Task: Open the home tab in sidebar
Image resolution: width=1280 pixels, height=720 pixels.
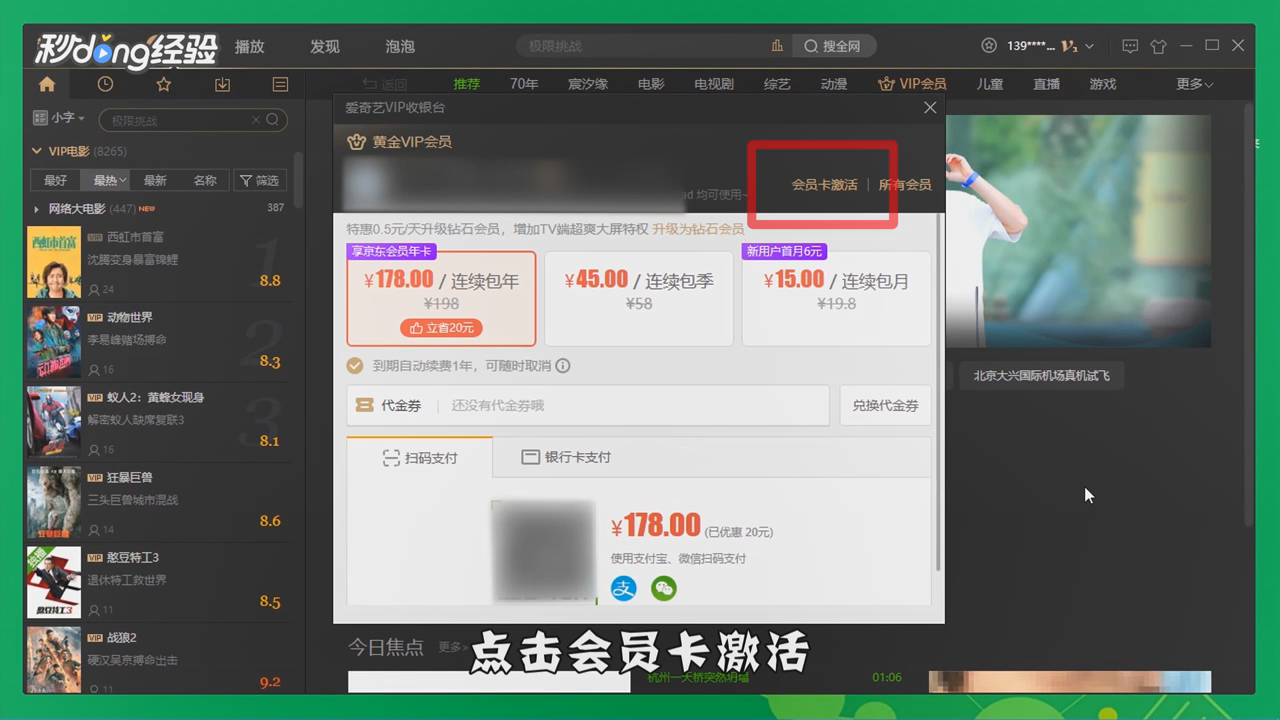Action: [47, 84]
